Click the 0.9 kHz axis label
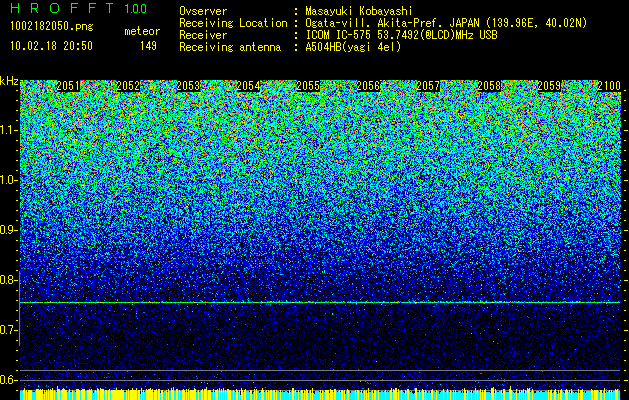The height and width of the screenshot is (400, 629). point(8,230)
